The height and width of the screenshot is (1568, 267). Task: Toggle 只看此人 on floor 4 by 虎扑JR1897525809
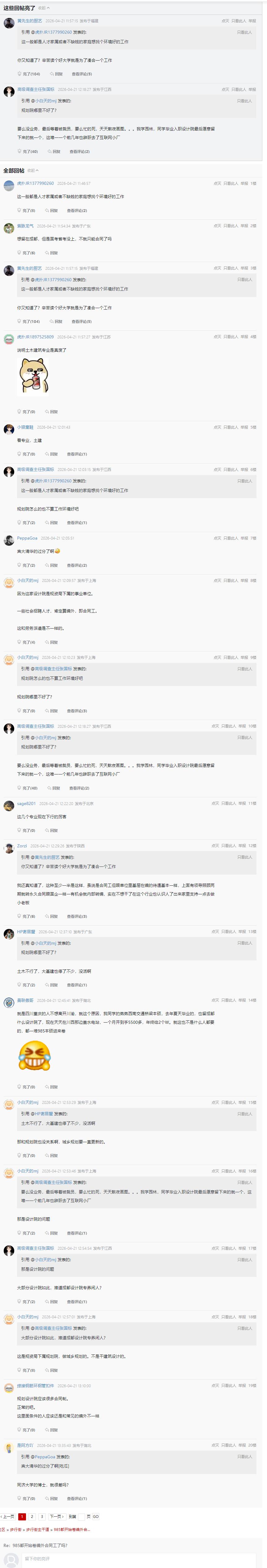pyautogui.click(x=230, y=337)
